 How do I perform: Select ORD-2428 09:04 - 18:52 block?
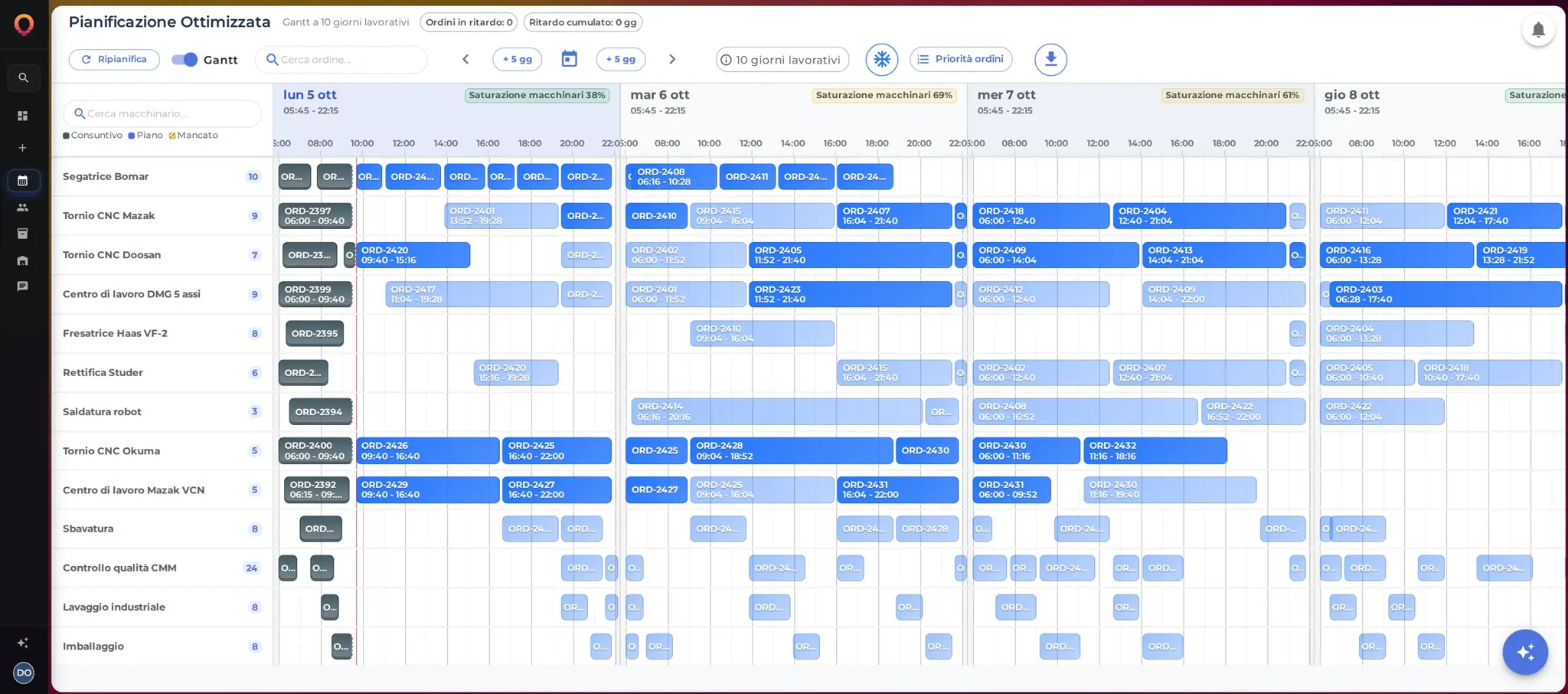791,450
